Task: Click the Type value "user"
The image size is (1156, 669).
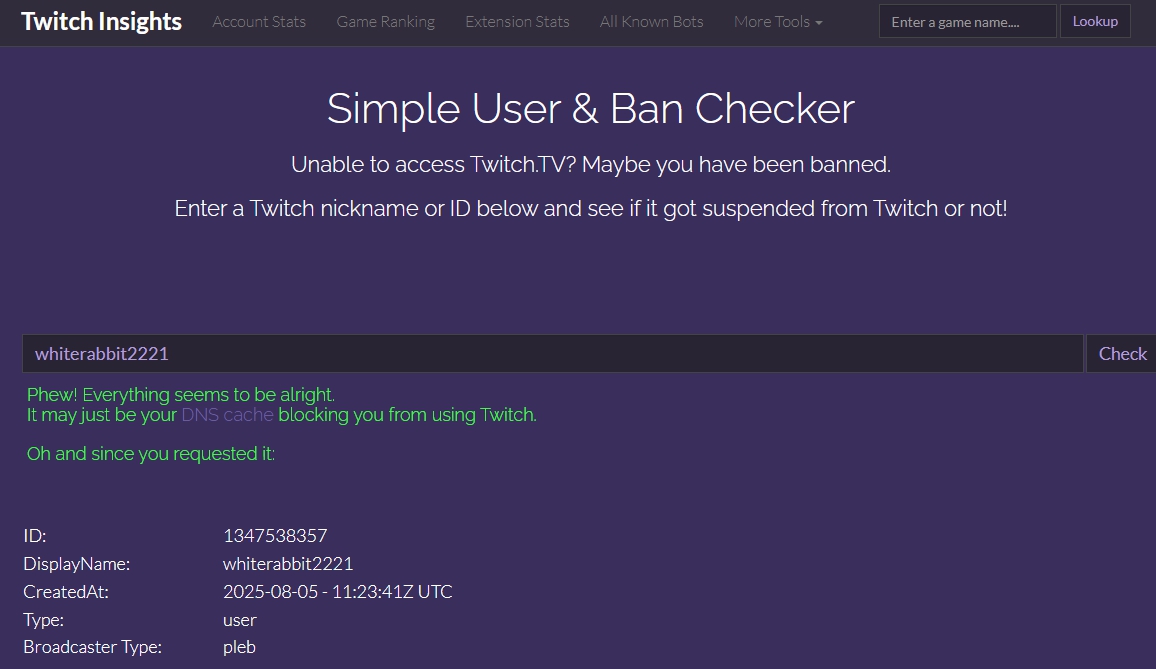Action: click(240, 620)
